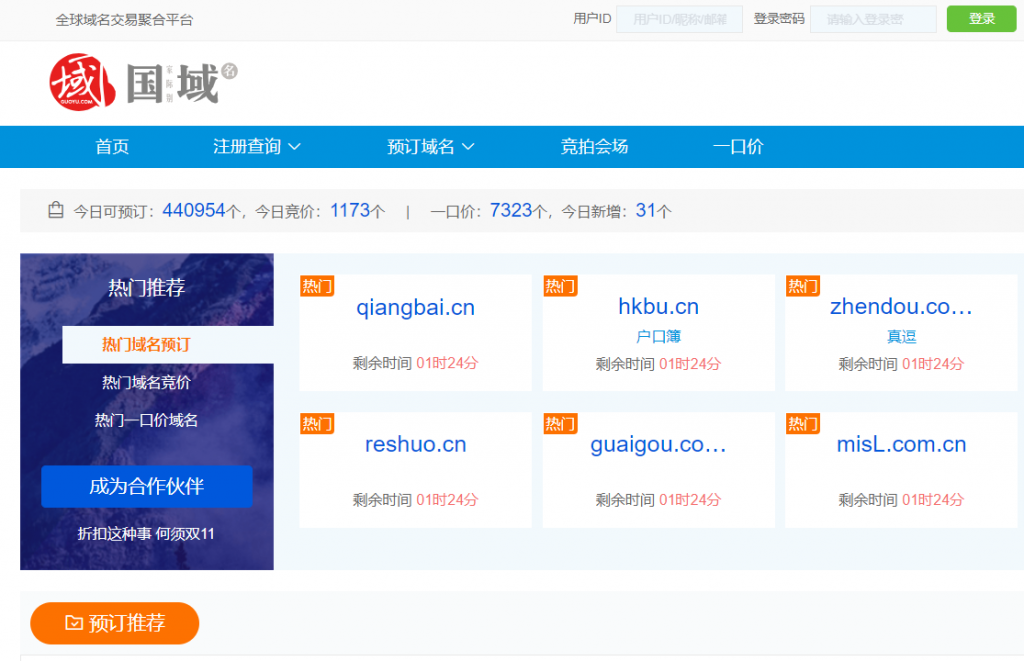Click the 国域 wordmark text

(172, 84)
